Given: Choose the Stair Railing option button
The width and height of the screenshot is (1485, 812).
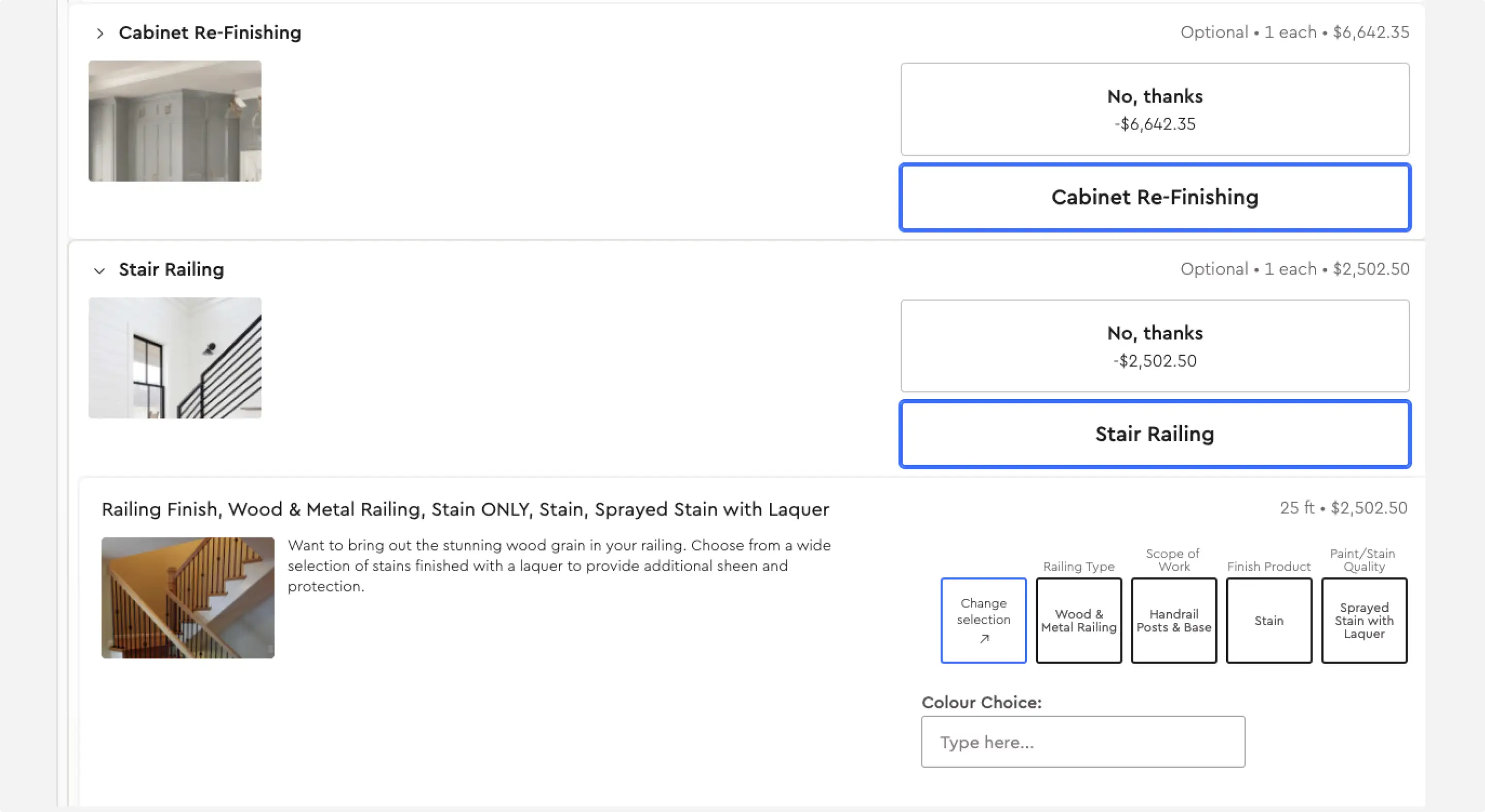Looking at the screenshot, I should 1154,434.
